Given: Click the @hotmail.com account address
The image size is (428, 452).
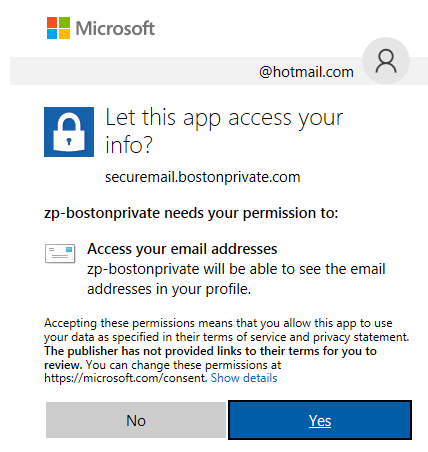Looking at the screenshot, I should point(306,72).
